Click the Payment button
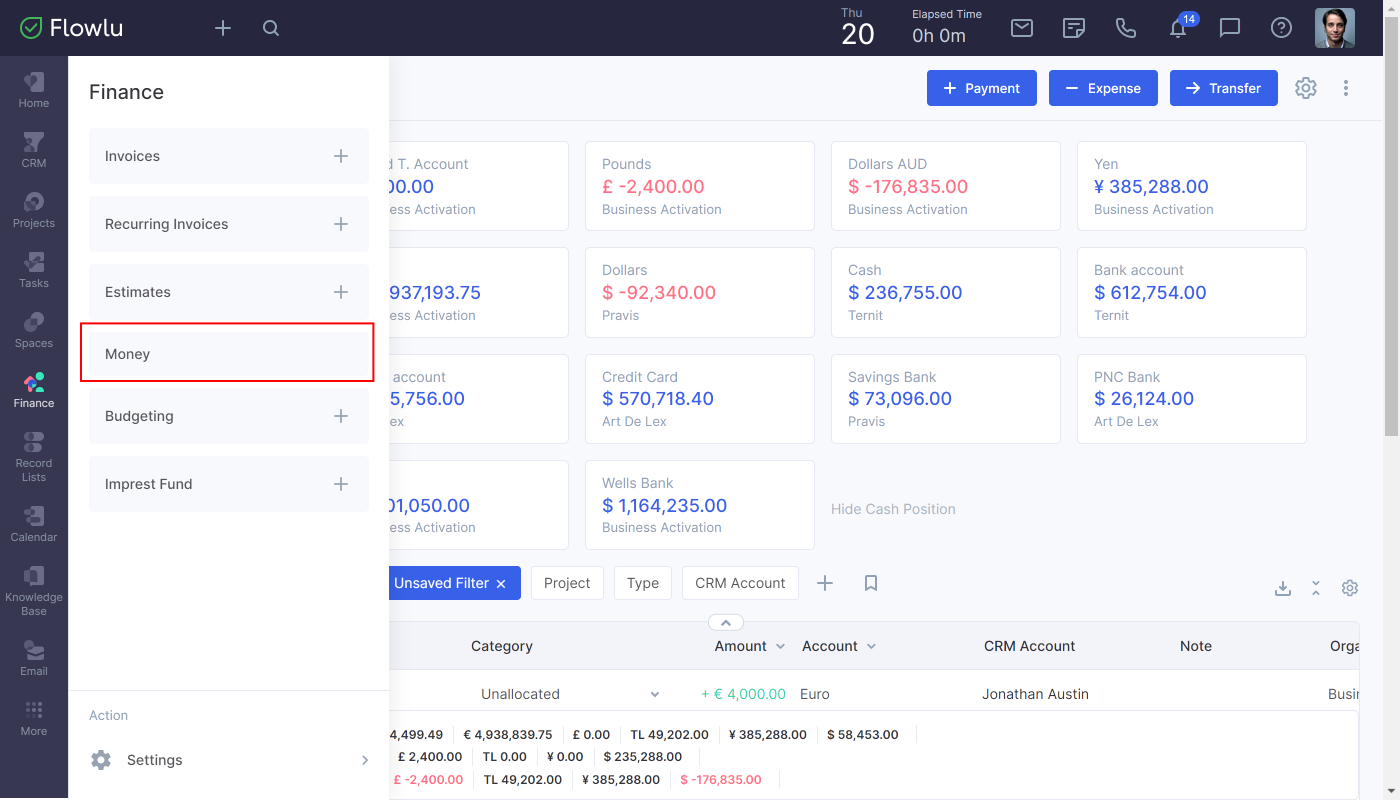Image resolution: width=1400 pixels, height=800 pixels. point(982,88)
